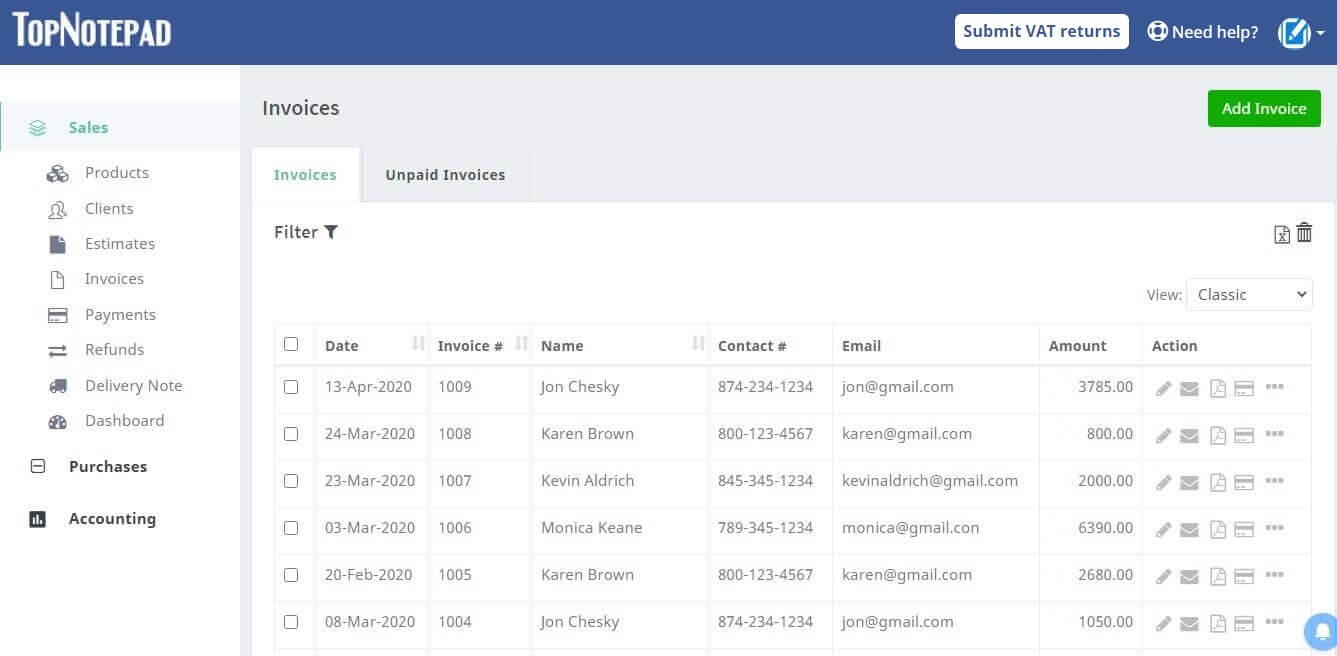The height and width of the screenshot is (656, 1337).
Task: Open the View Classic dropdown
Action: [x=1248, y=294]
